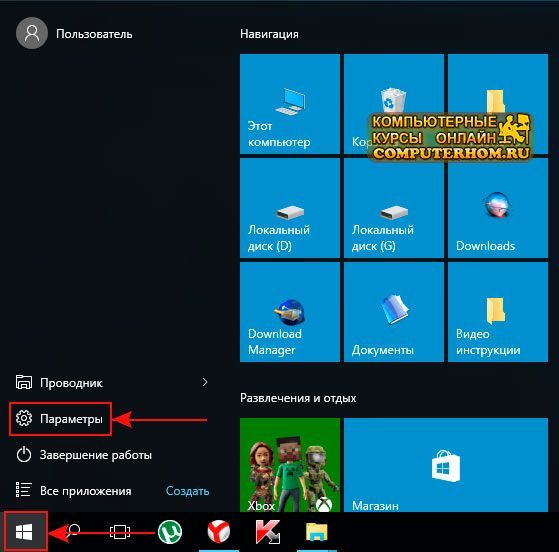
Task: Launch Yandex browser from the taskbar
Action: (219, 532)
